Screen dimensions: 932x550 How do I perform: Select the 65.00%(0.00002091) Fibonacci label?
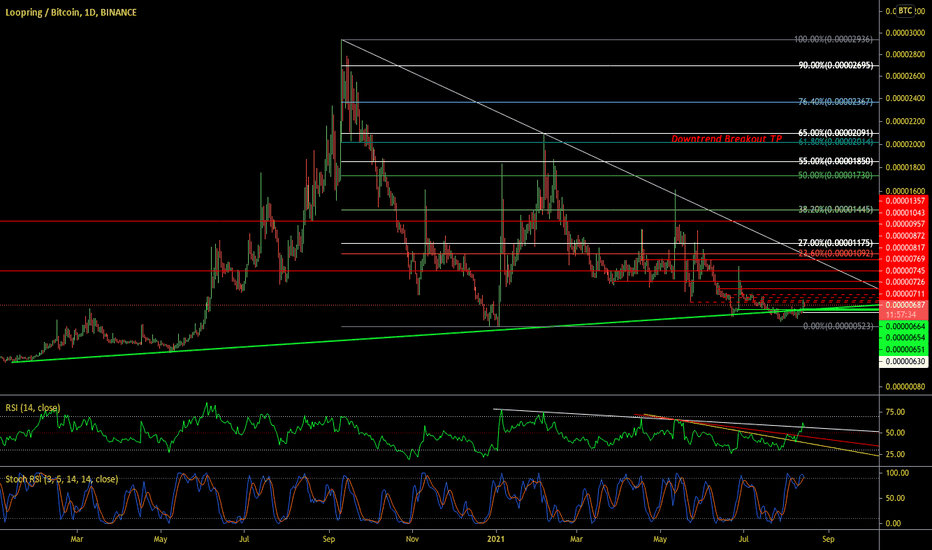click(x=836, y=133)
